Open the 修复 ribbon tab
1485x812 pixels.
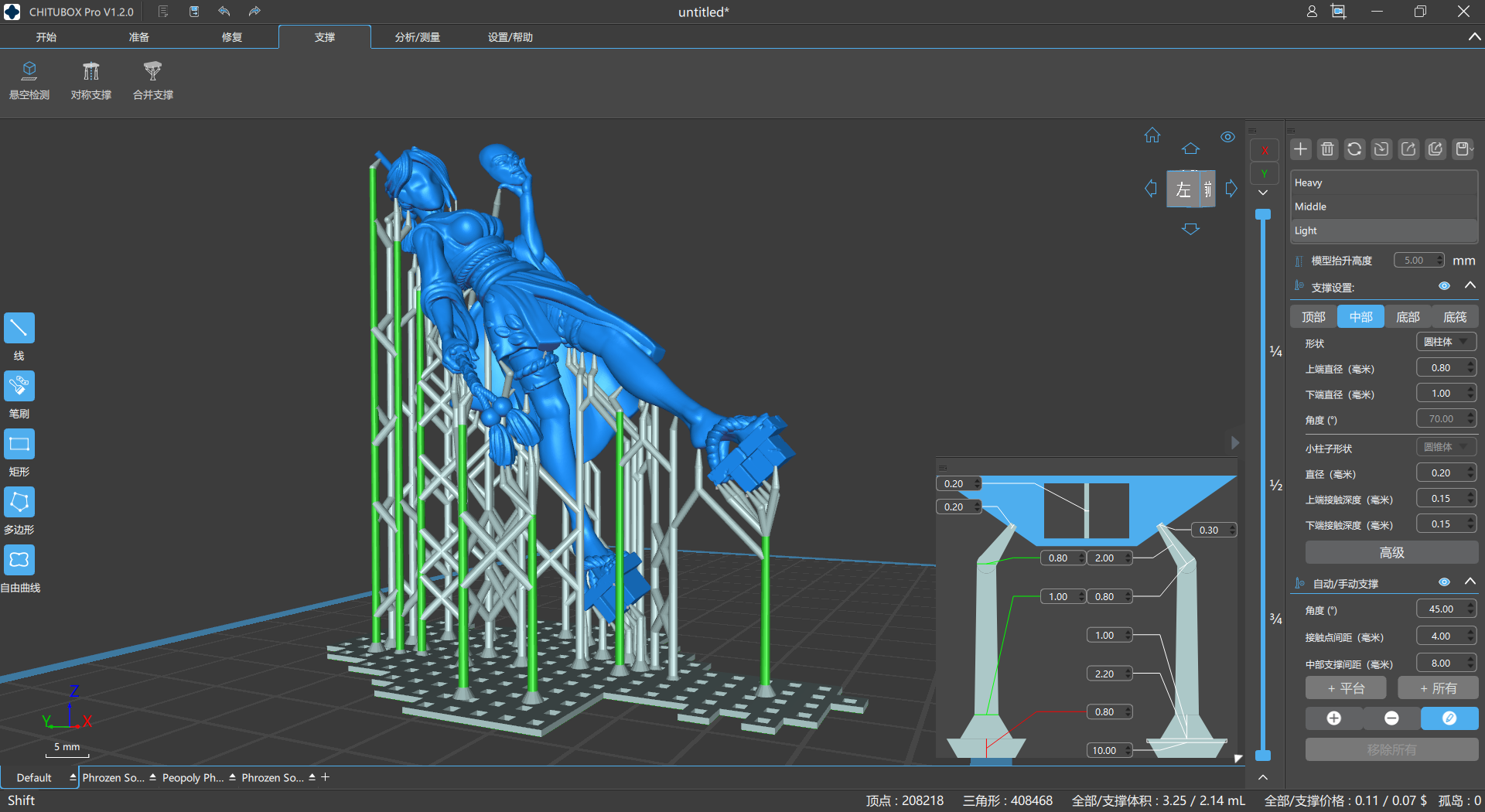coord(232,37)
